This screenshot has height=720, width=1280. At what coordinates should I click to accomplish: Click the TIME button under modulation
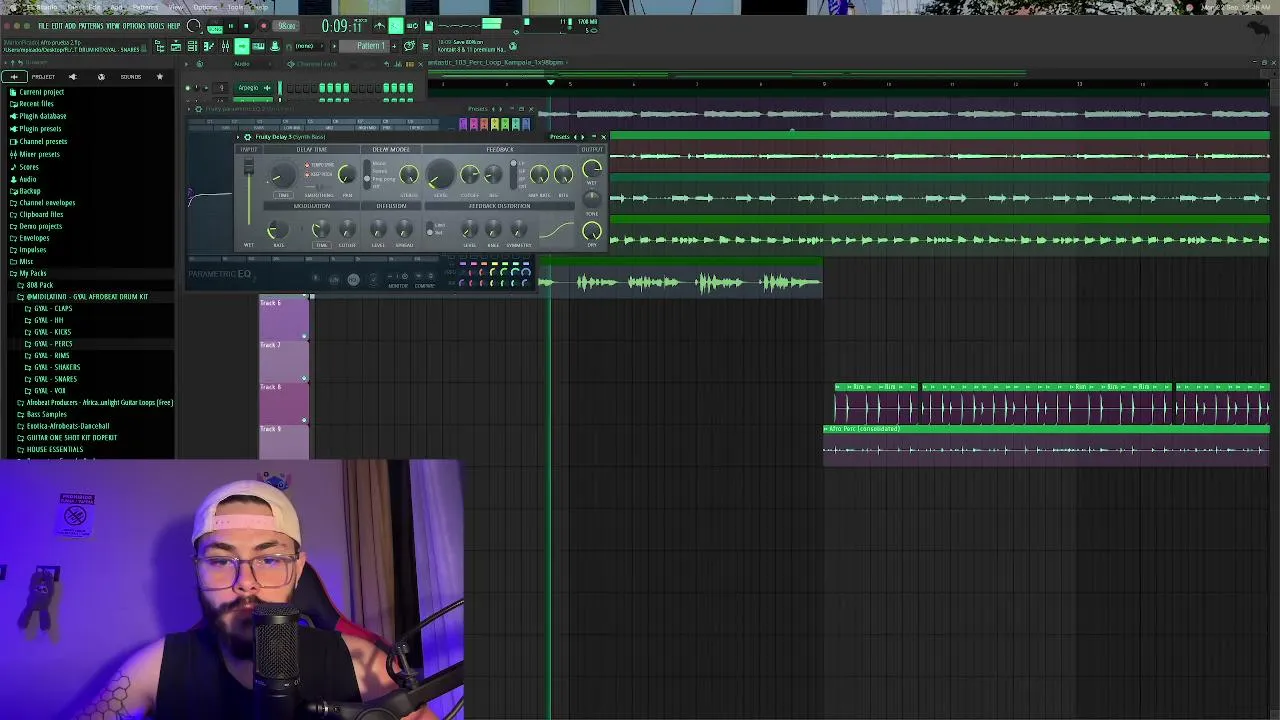coord(321,245)
